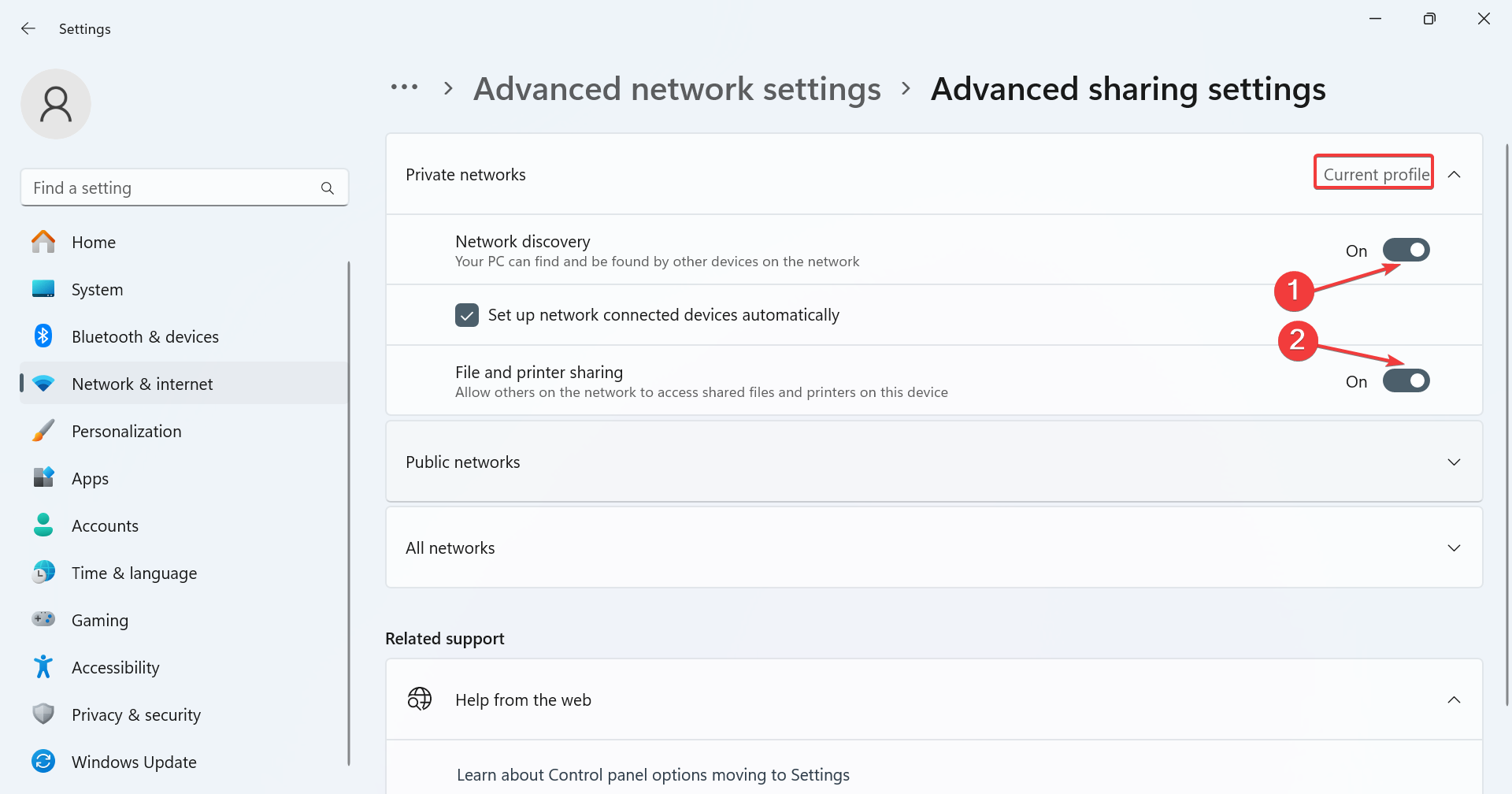Click the Apps icon in sidebar

tap(43, 478)
